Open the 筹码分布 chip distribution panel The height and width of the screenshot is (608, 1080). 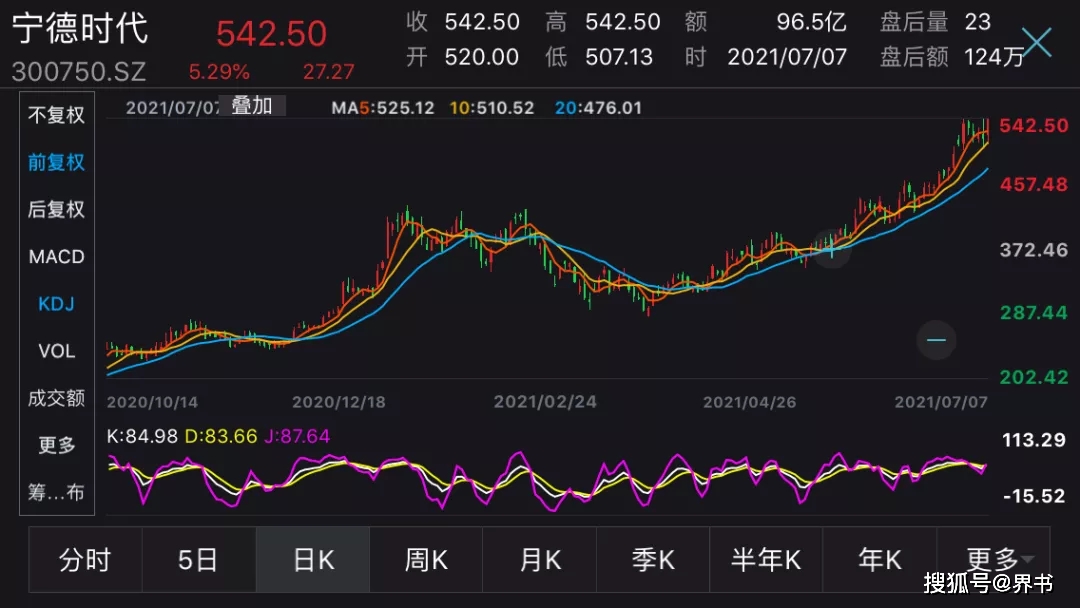coord(56,491)
